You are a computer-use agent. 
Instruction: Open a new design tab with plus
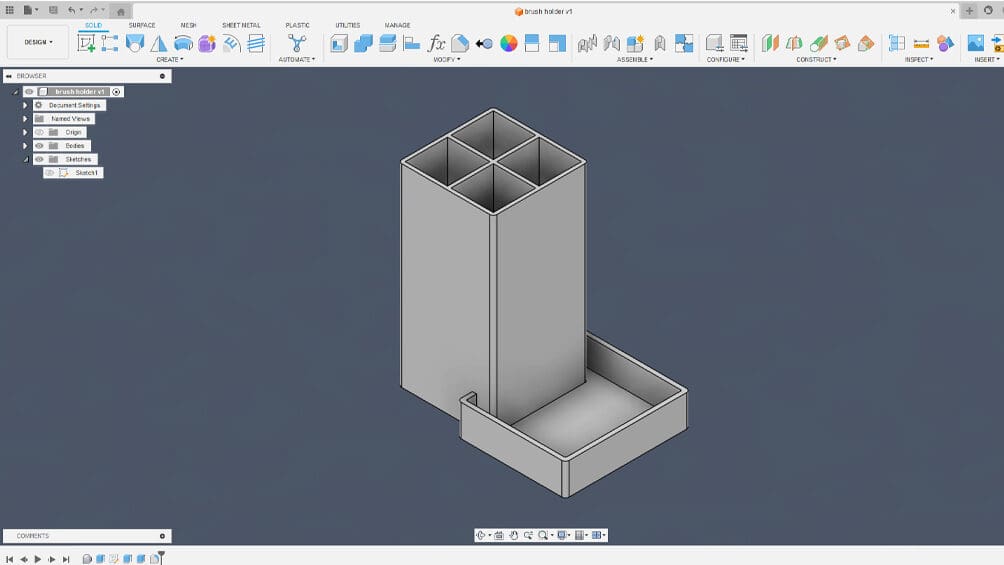click(969, 11)
